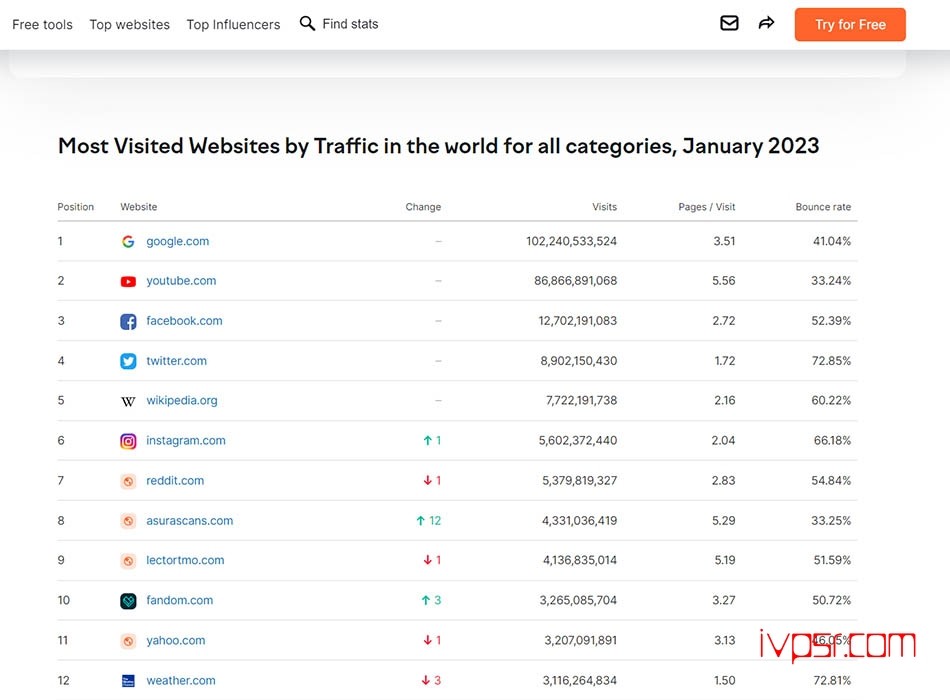Click wikipedia.org bounce rate 60.22%
Viewport: 950px width, 700px height.
coord(831,401)
